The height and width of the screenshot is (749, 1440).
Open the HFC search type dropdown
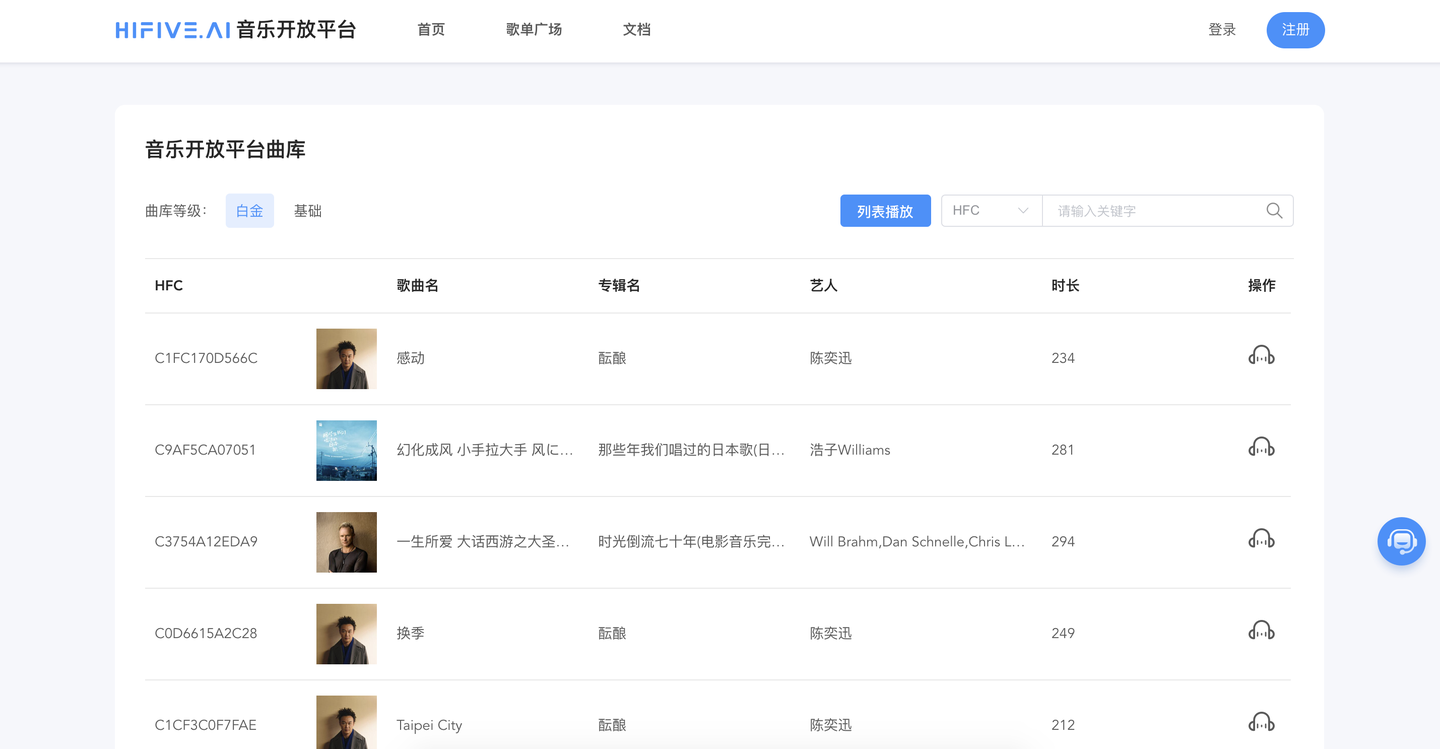click(x=991, y=210)
